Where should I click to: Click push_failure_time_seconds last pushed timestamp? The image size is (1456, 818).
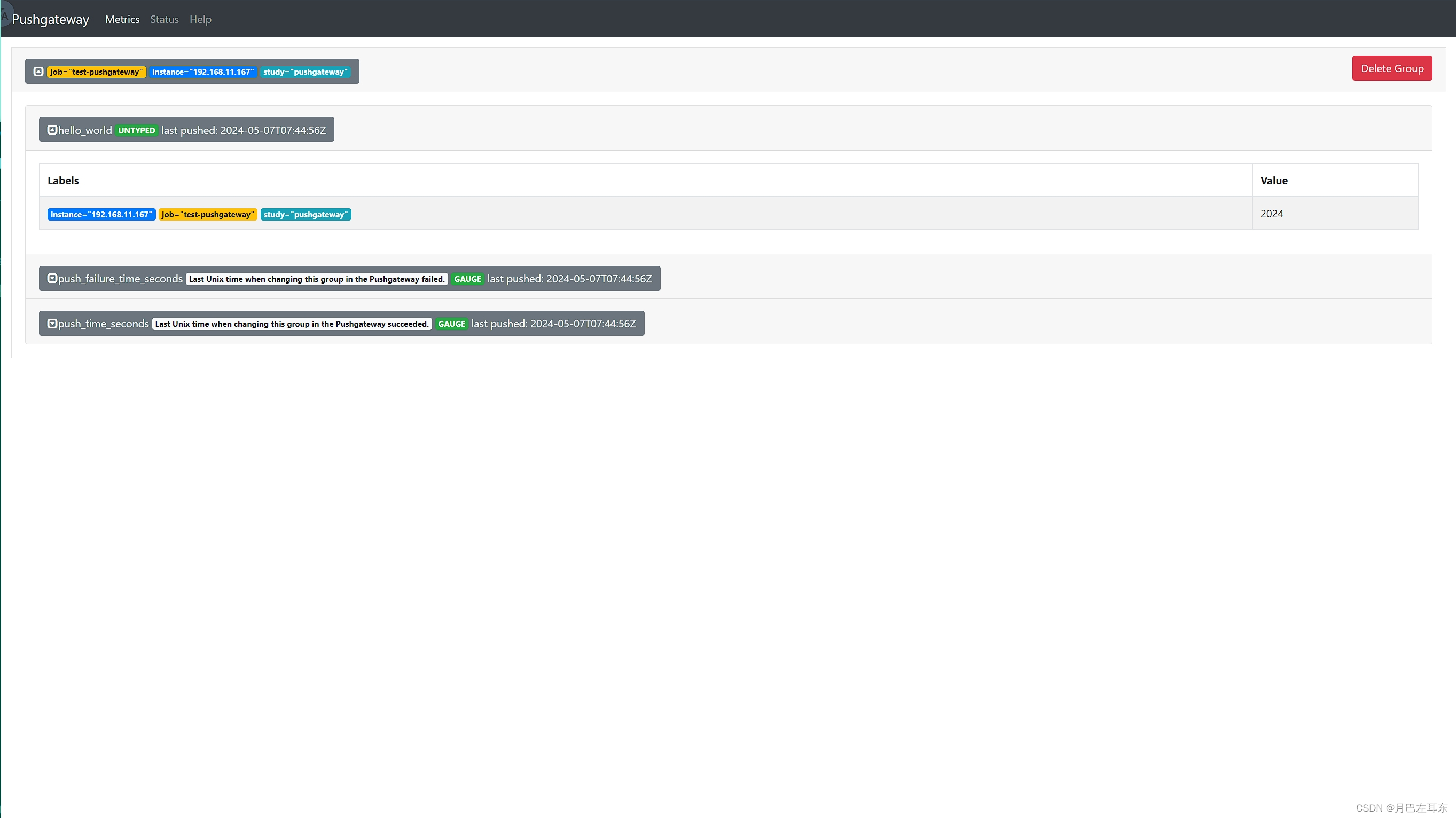point(570,279)
